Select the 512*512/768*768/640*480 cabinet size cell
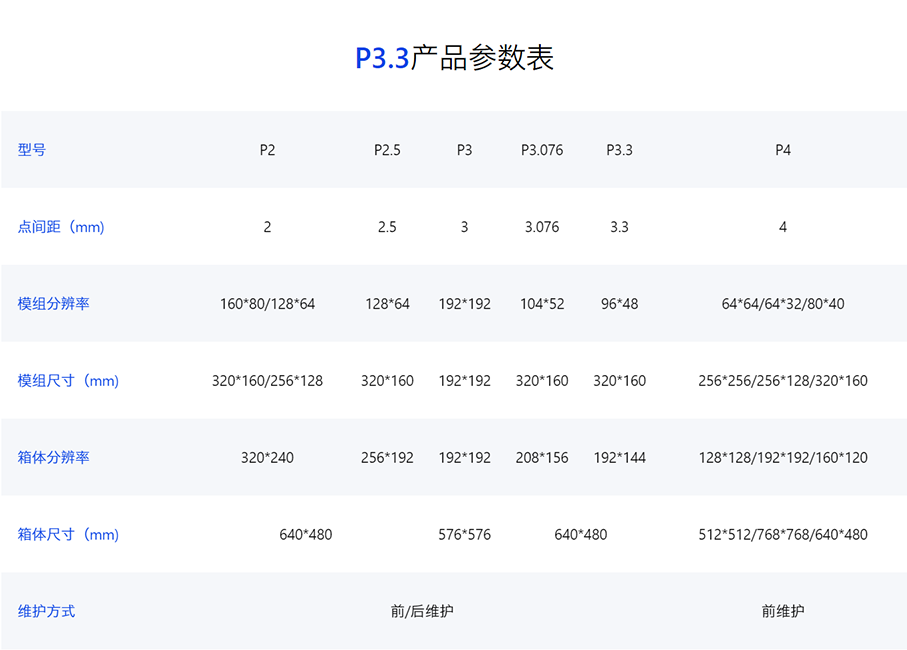The height and width of the screenshot is (650, 907). (783, 534)
